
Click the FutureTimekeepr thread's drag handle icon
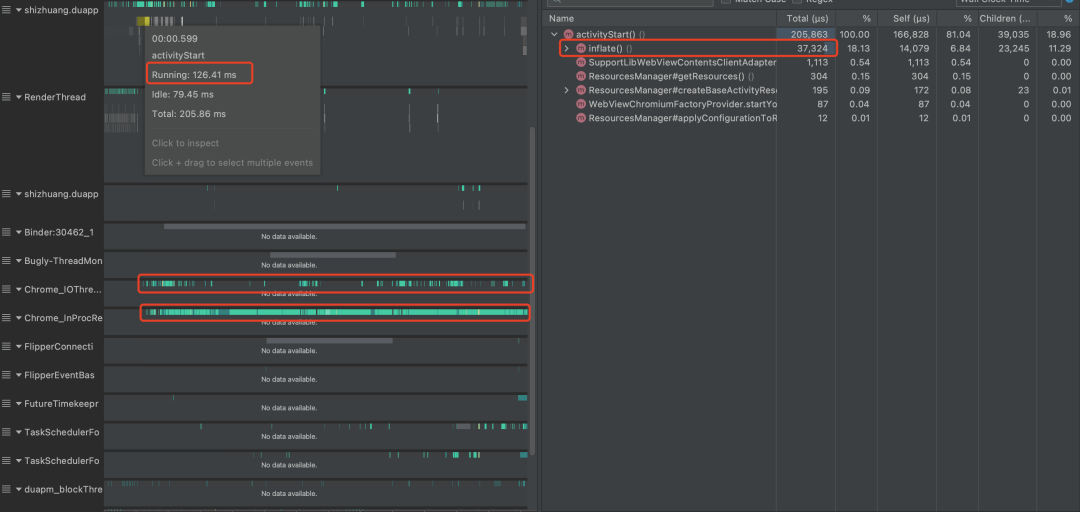coord(6,403)
